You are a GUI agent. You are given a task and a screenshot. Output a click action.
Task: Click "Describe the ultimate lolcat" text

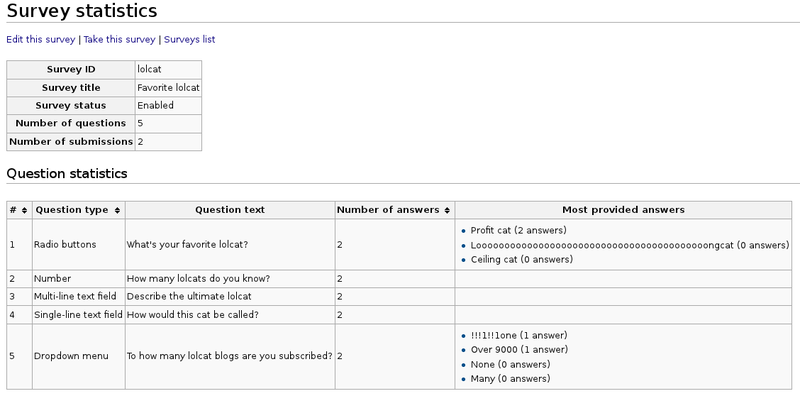189,296
